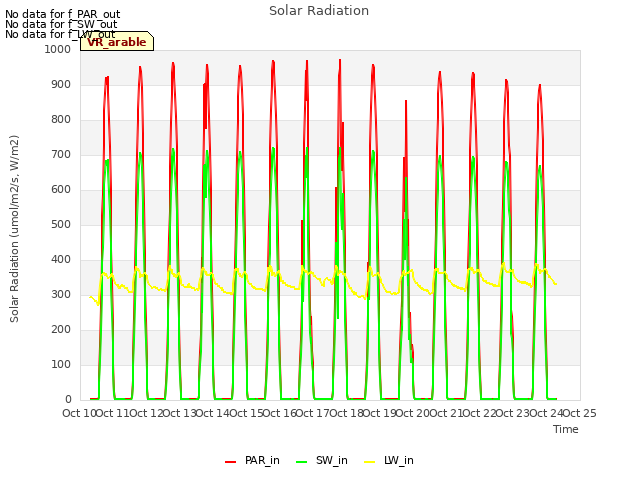The width and height of the screenshot is (640, 480).
Task: Click the 300 y-axis tick label
Action: [61, 295]
